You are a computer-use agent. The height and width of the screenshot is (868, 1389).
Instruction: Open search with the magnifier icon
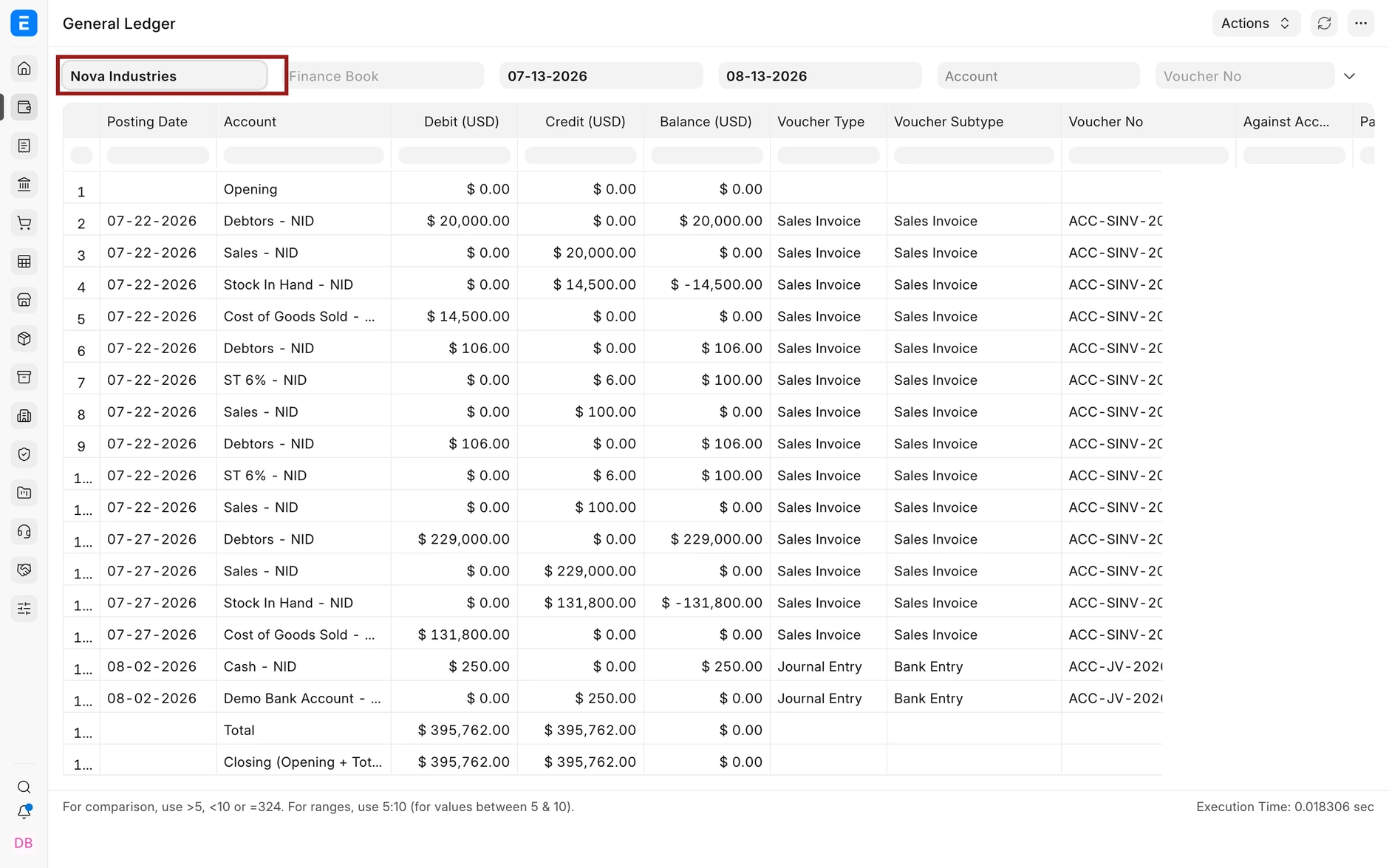24,787
